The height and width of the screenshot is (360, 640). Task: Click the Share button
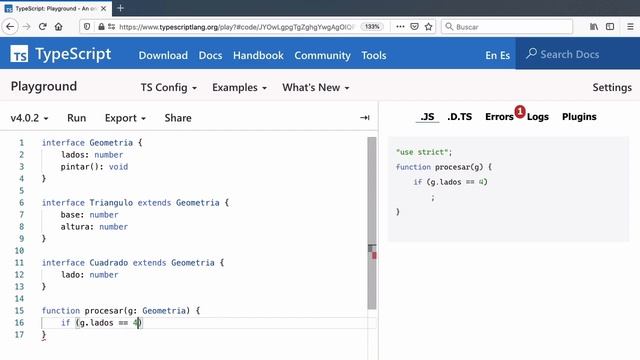coord(178,118)
